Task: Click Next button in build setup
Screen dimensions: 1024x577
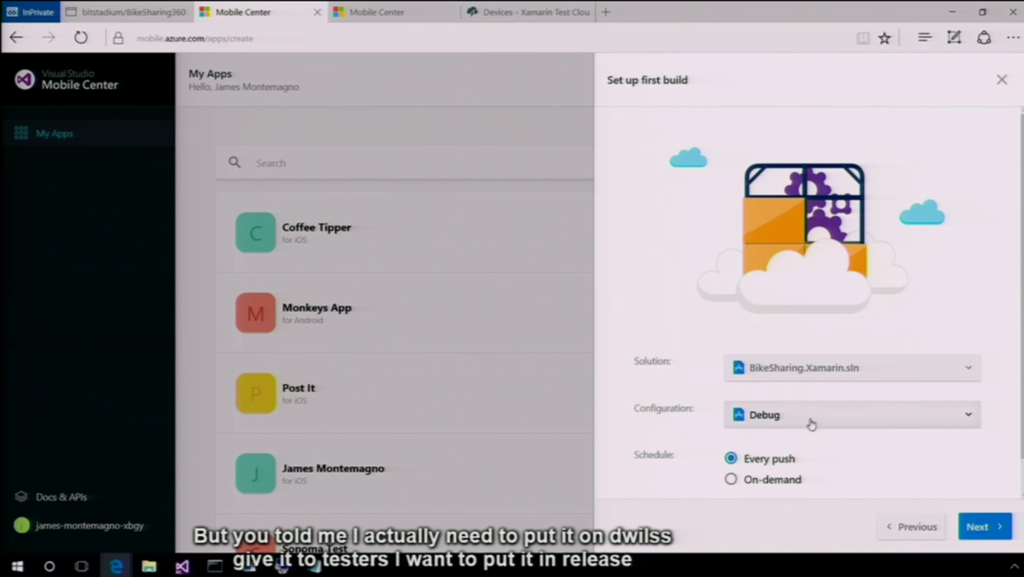Action: coord(985,526)
